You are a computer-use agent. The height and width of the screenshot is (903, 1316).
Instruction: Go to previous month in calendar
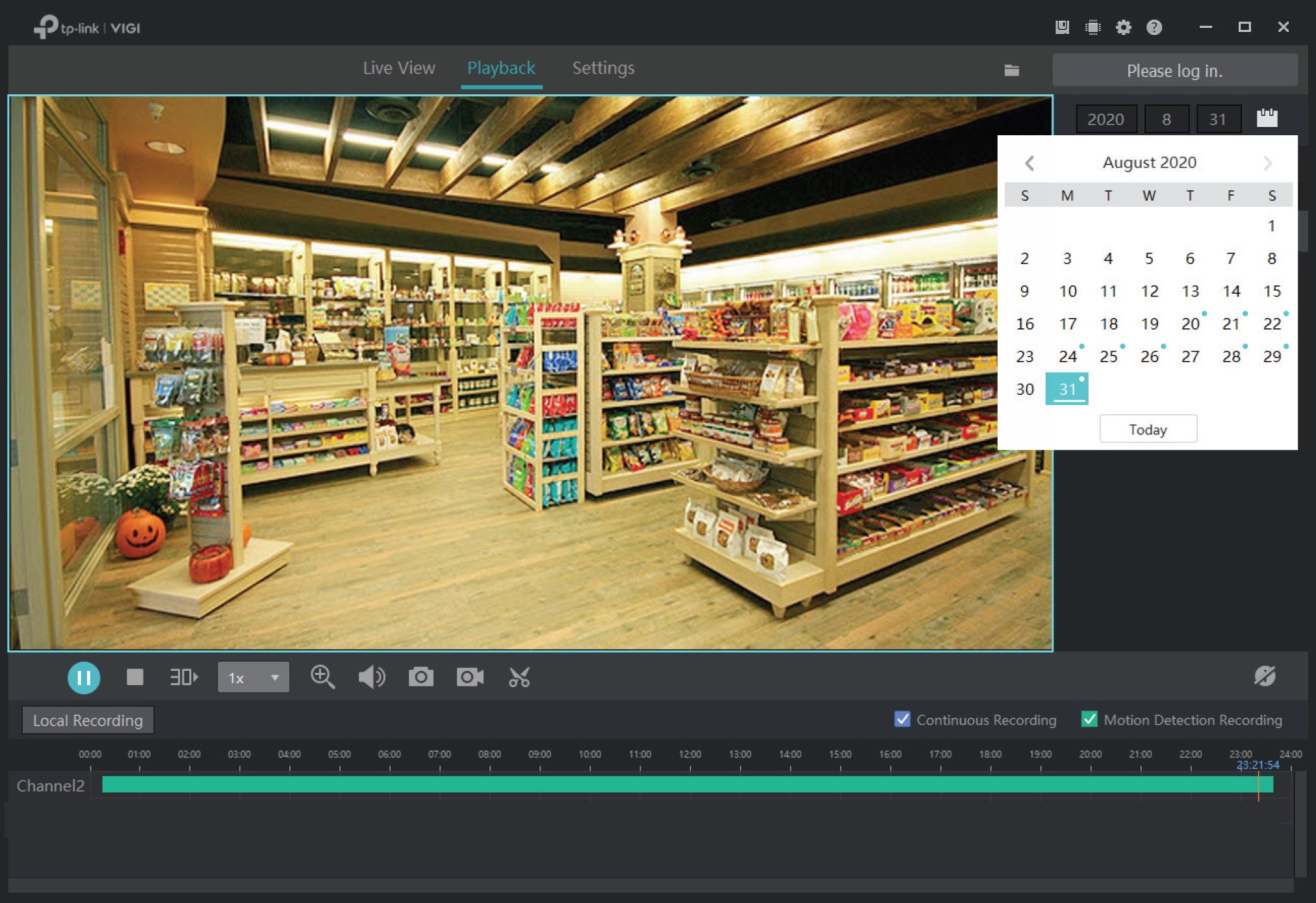click(1029, 163)
